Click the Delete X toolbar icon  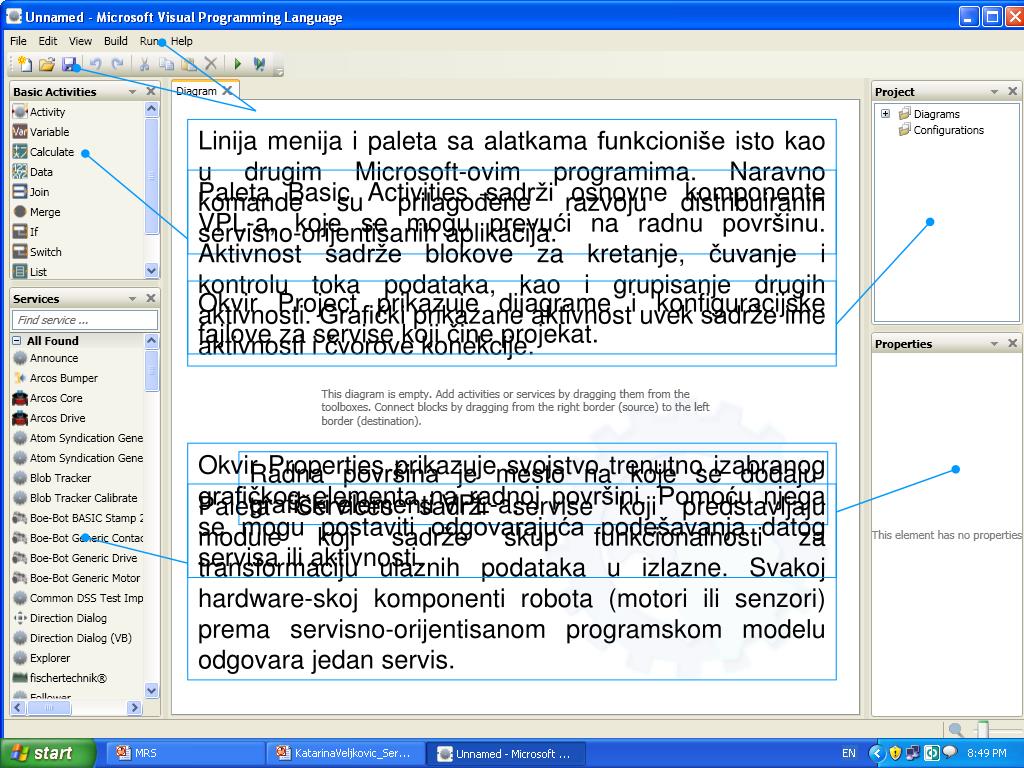(x=210, y=63)
